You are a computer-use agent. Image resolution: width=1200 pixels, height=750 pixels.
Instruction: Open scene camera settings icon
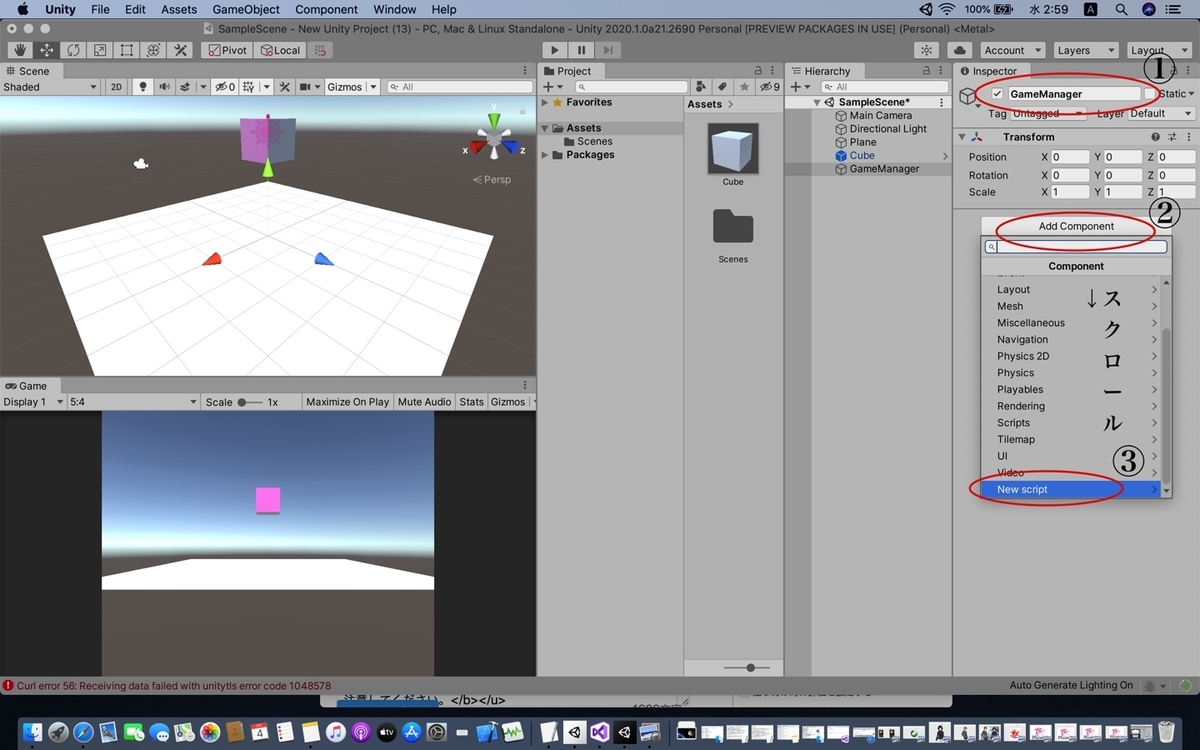point(308,87)
